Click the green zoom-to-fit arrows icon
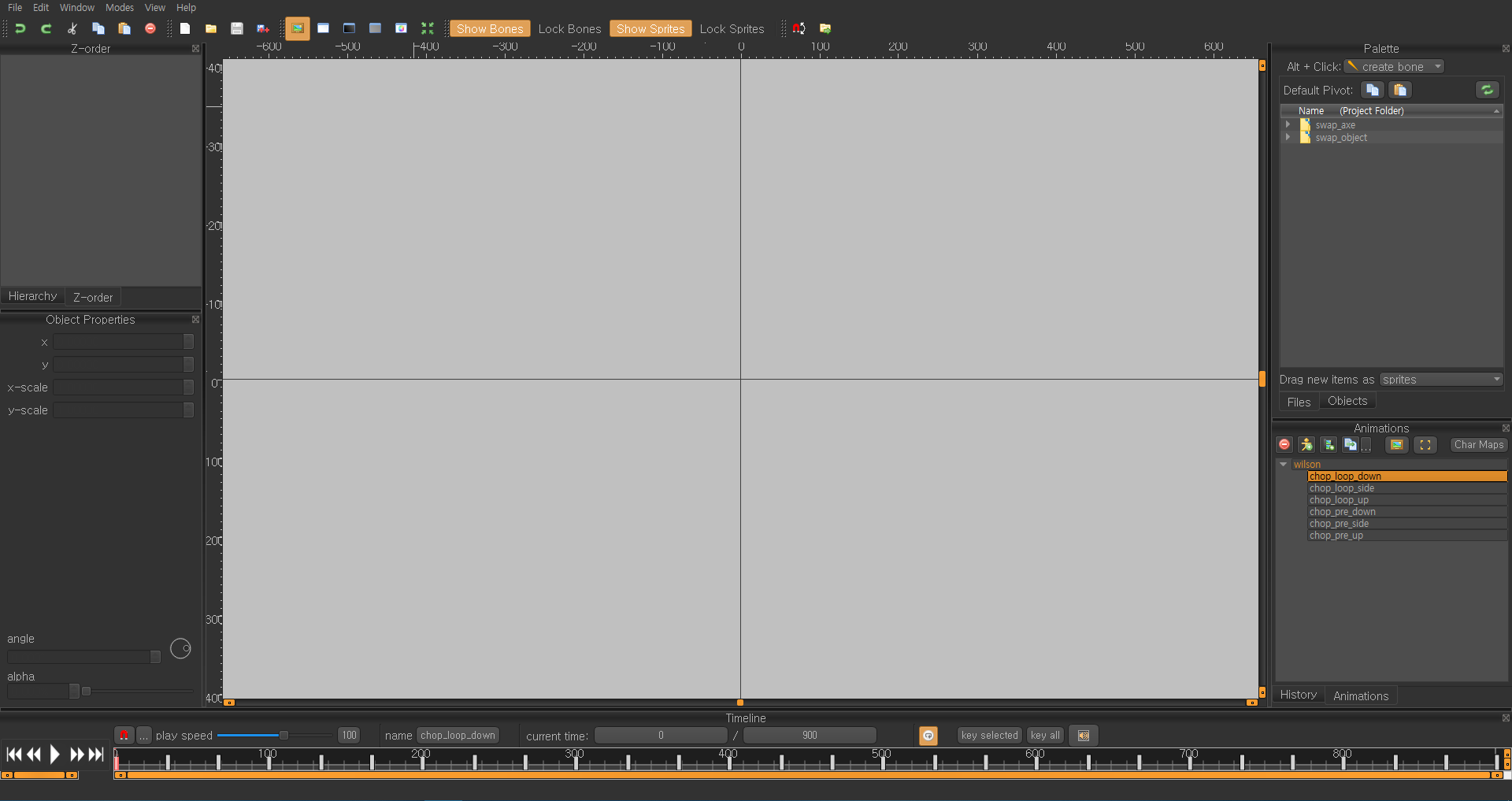The width and height of the screenshot is (1512, 801). click(428, 28)
